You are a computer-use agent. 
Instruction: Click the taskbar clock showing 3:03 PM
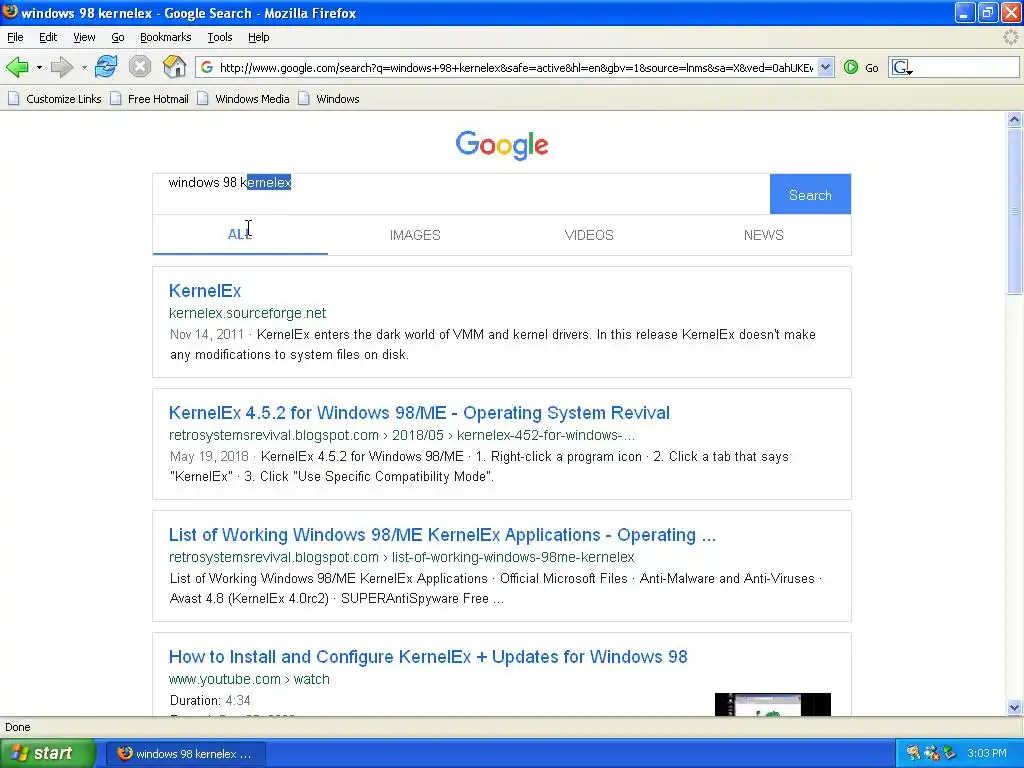pyautogui.click(x=987, y=754)
